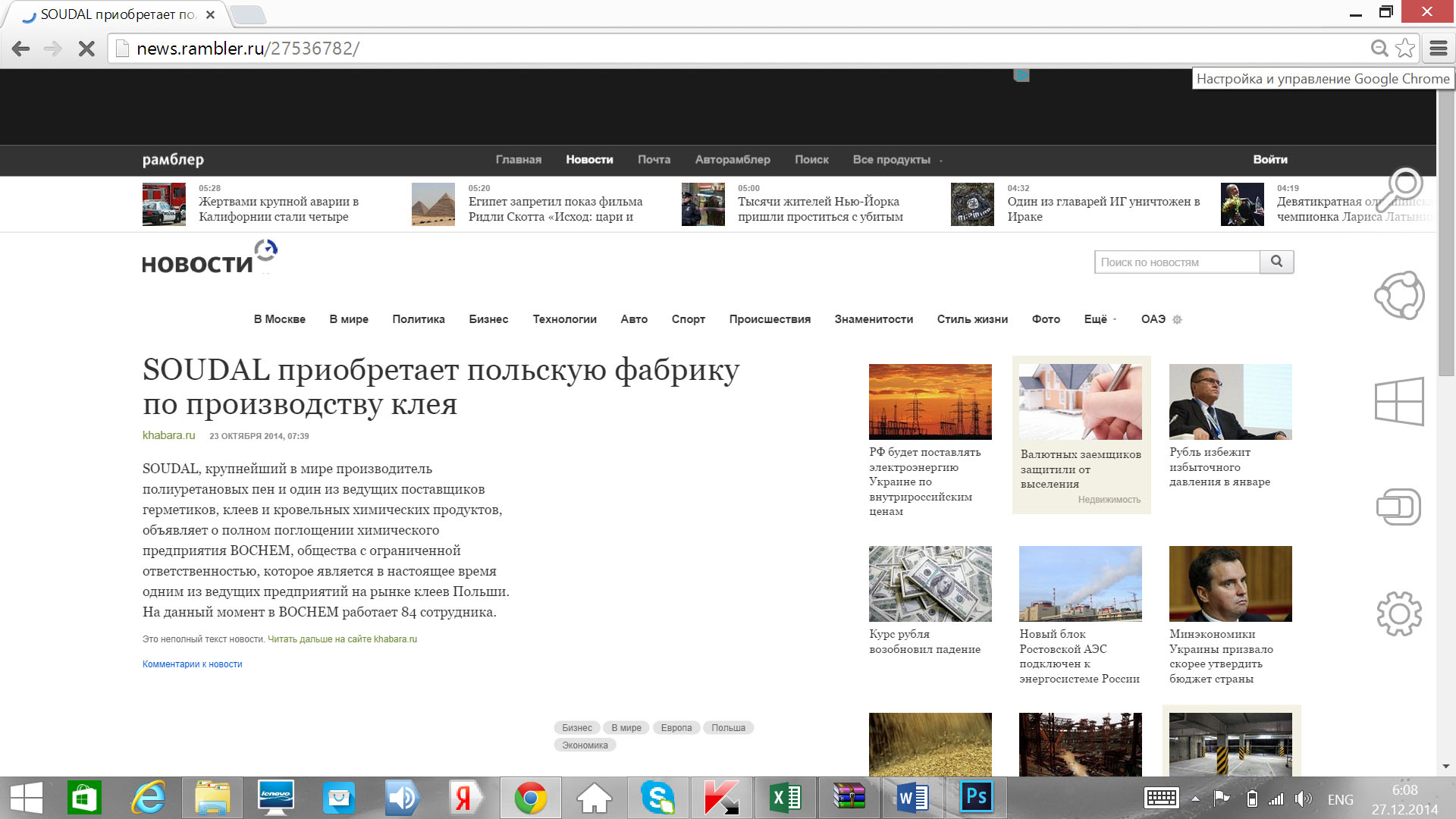Expand the Ещё categories dropdown
Viewport: 1456px width, 819px height.
point(1100,319)
